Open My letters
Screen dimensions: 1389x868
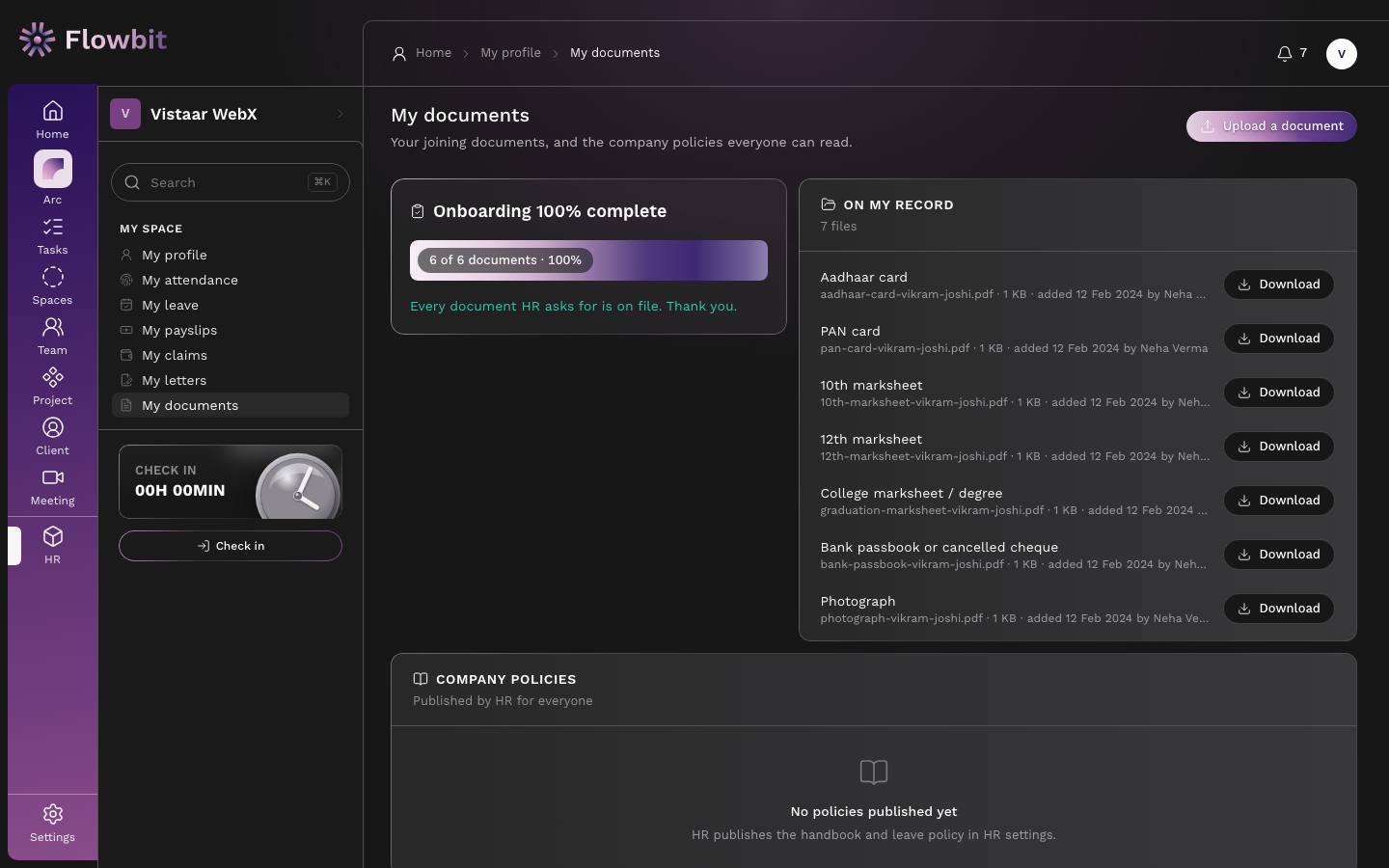tap(231, 380)
